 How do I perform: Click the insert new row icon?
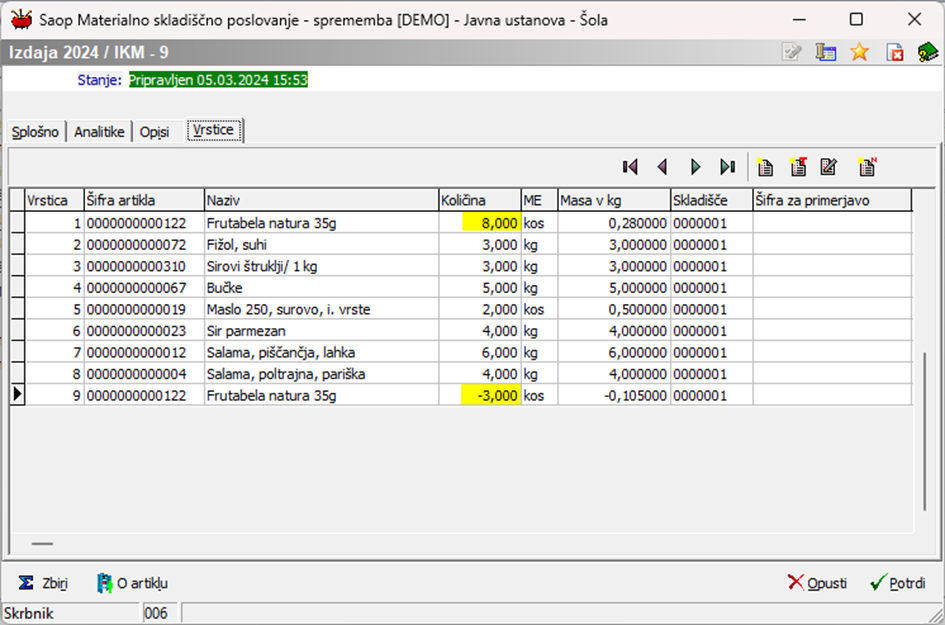[x=765, y=167]
